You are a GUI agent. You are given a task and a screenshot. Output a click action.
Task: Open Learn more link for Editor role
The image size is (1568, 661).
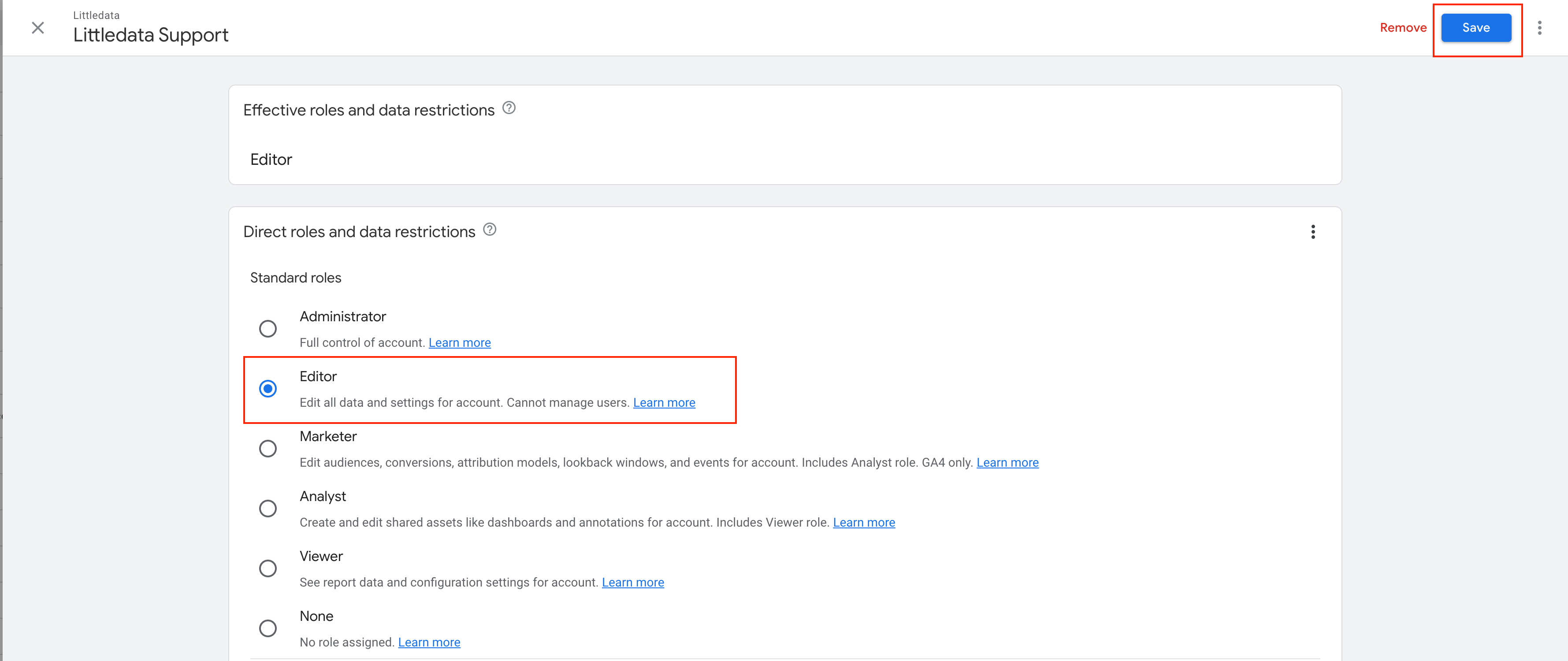click(x=664, y=403)
